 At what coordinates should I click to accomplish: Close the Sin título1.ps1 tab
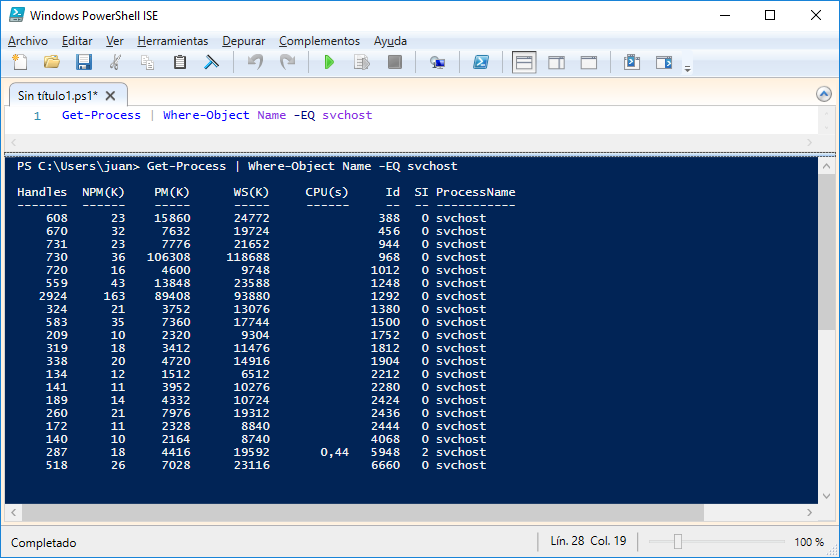pos(110,96)
